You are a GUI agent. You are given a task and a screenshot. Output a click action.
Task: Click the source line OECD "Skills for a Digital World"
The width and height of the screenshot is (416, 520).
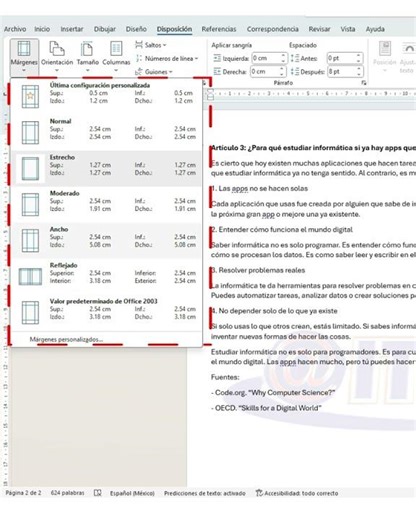coord(266,408)
